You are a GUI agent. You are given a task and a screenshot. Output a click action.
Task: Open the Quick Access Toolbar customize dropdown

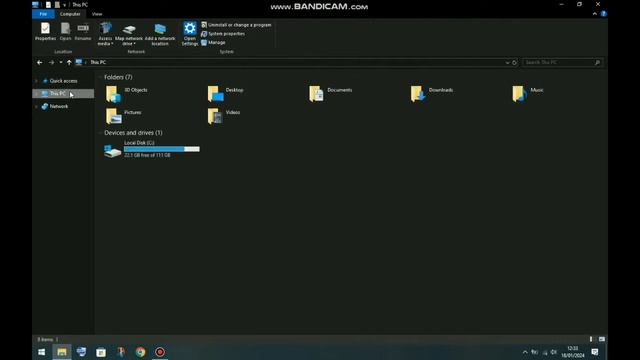pos(64,5)
